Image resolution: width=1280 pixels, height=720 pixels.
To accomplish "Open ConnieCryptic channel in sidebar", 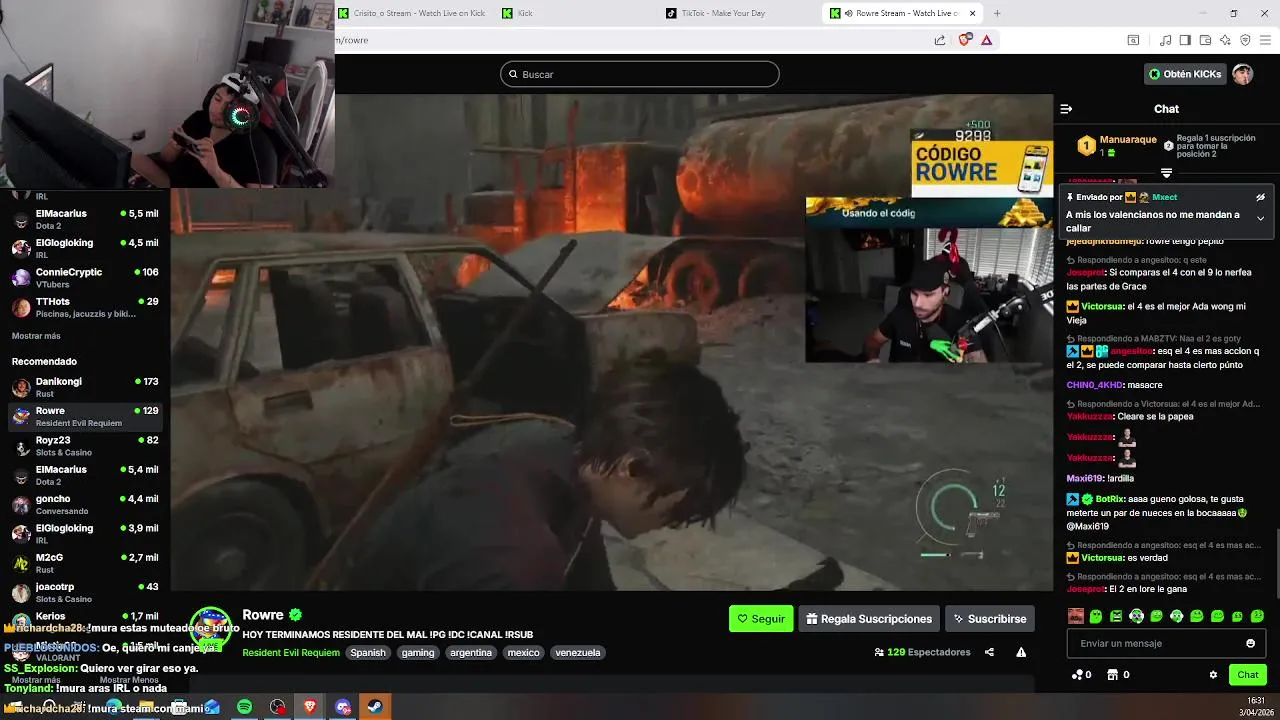I will [x=85, y=278].
